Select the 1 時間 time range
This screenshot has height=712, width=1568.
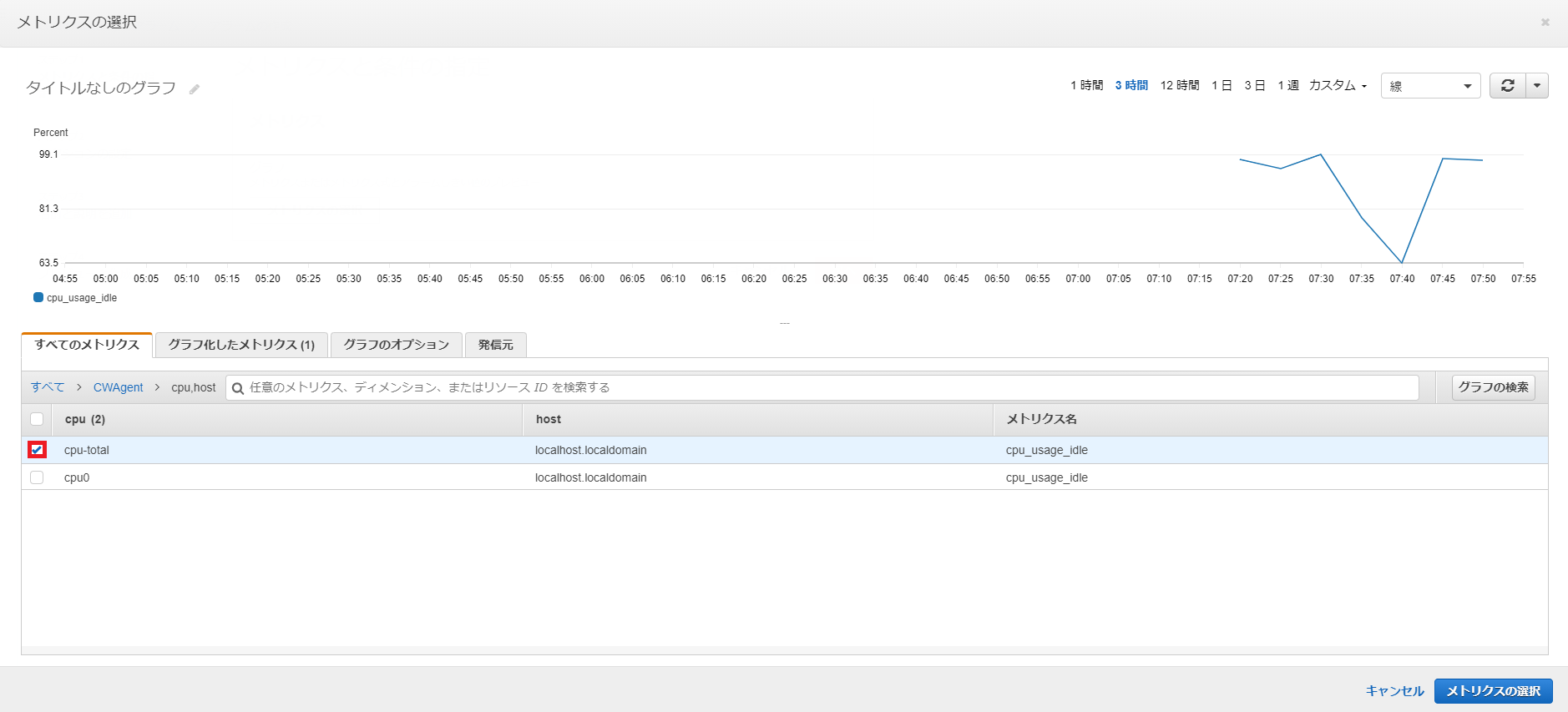(1087, 85)
